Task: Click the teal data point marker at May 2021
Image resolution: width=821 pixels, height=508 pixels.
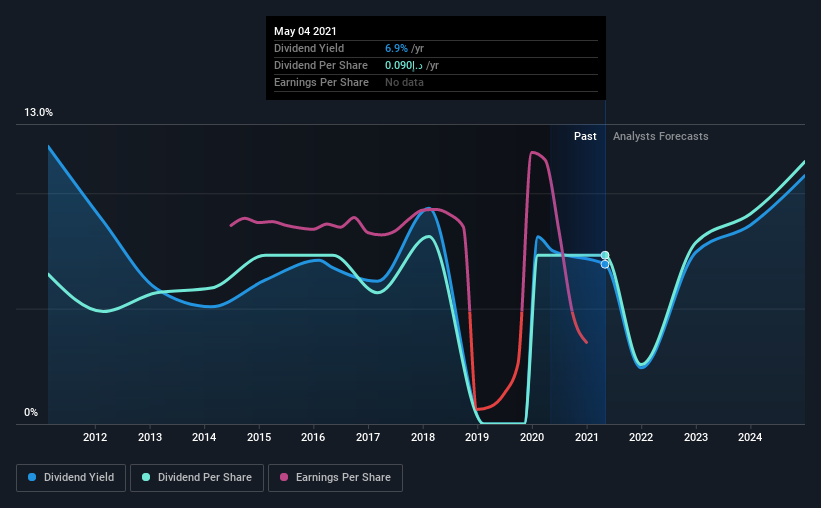Action: [605, 255]
